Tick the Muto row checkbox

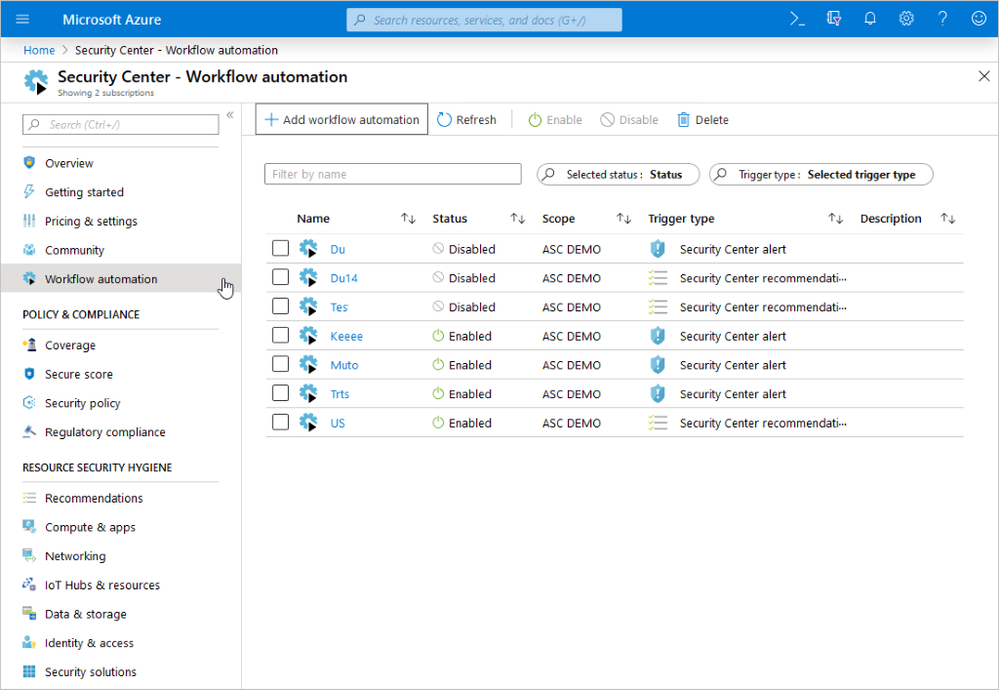point(280,364)
